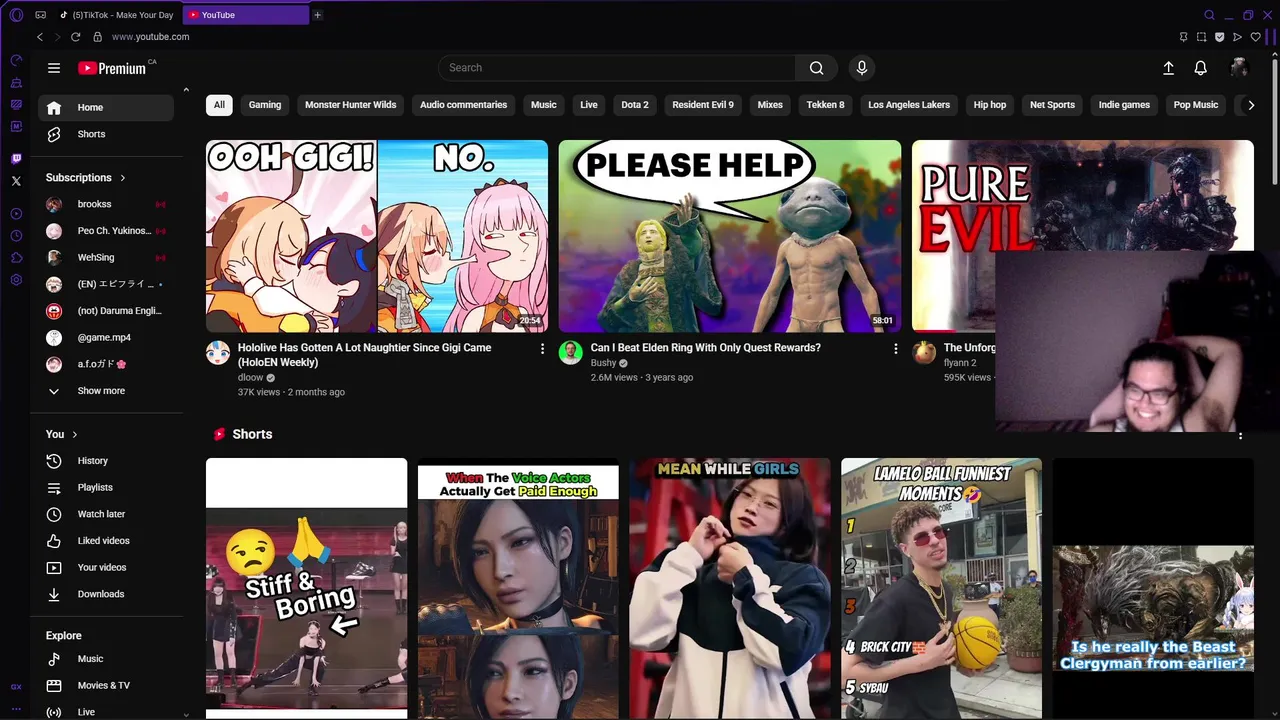Click the YouTube upload arrow icon
Image resolution: width=1280 pixels, height=720 pixels.
[x=1168, y=68]
